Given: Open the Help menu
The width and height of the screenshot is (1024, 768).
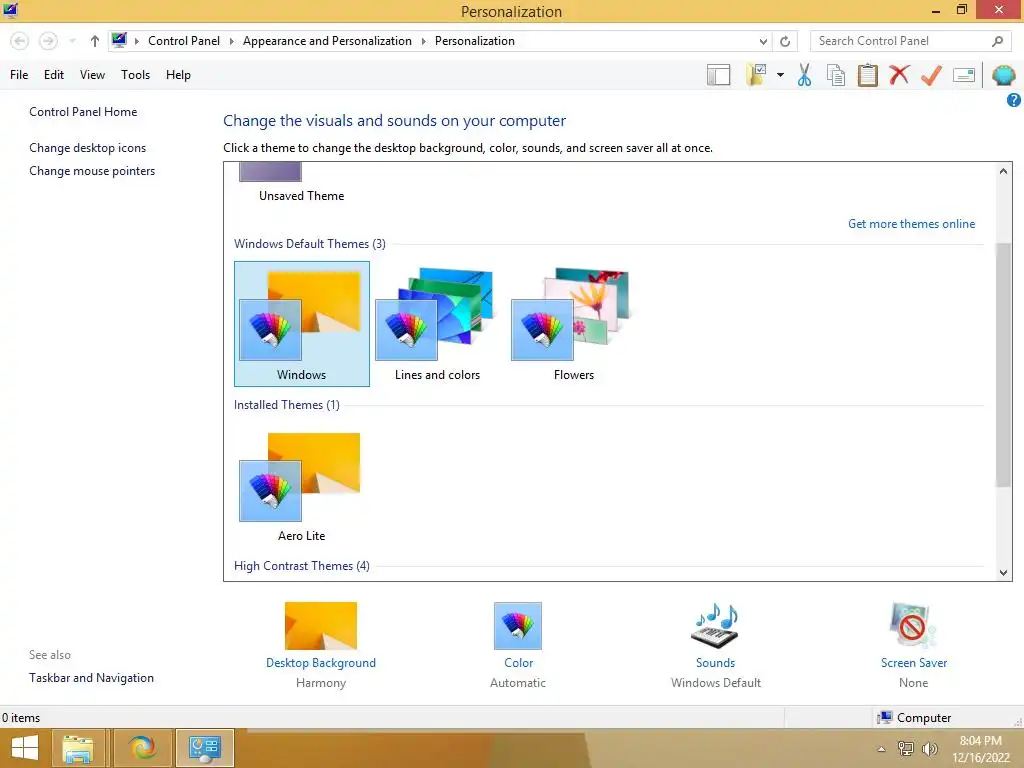Looking at the screenshot, I should (x=178, y=75).
